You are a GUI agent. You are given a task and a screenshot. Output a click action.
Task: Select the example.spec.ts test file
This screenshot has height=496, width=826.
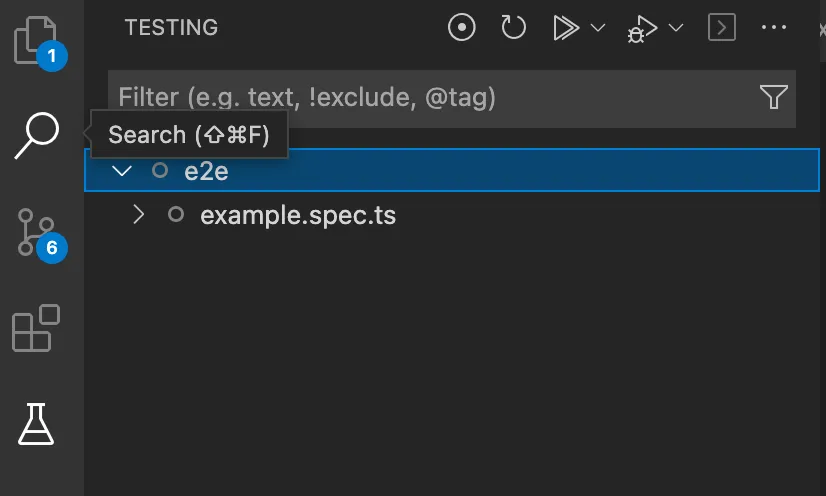[298, 215]
